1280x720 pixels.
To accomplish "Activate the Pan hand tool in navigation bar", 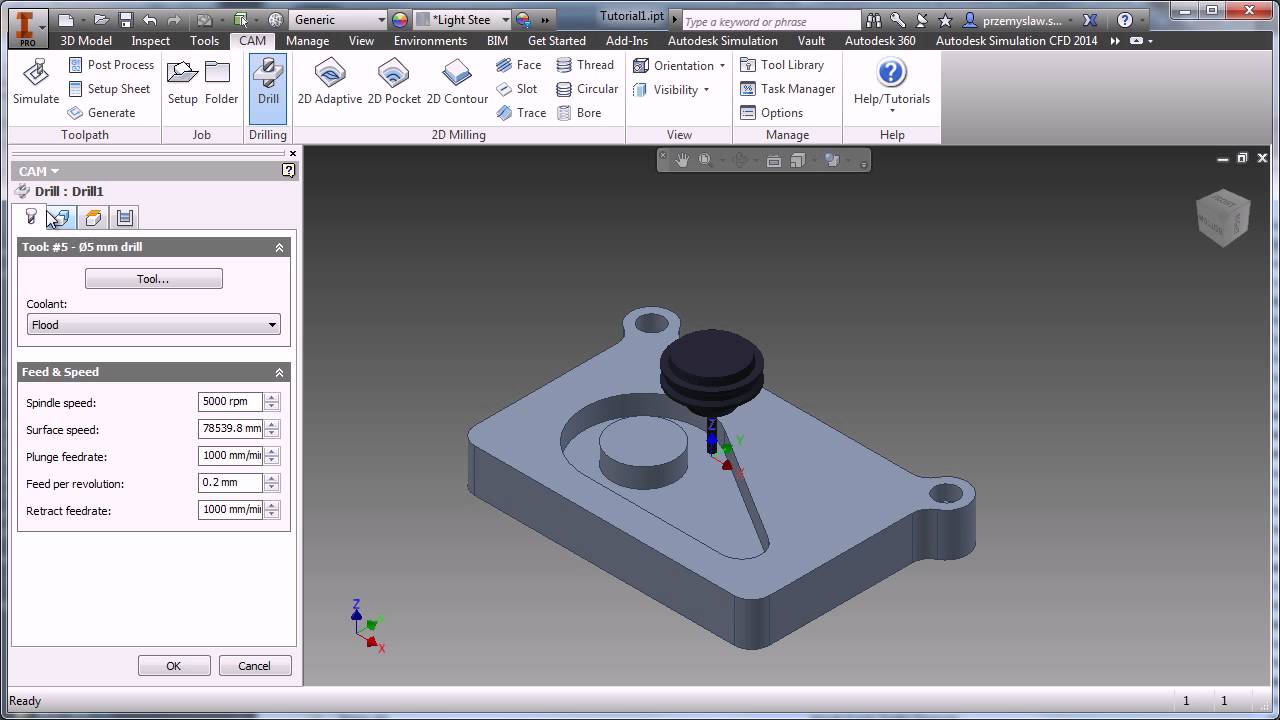I will click(682, 160).
